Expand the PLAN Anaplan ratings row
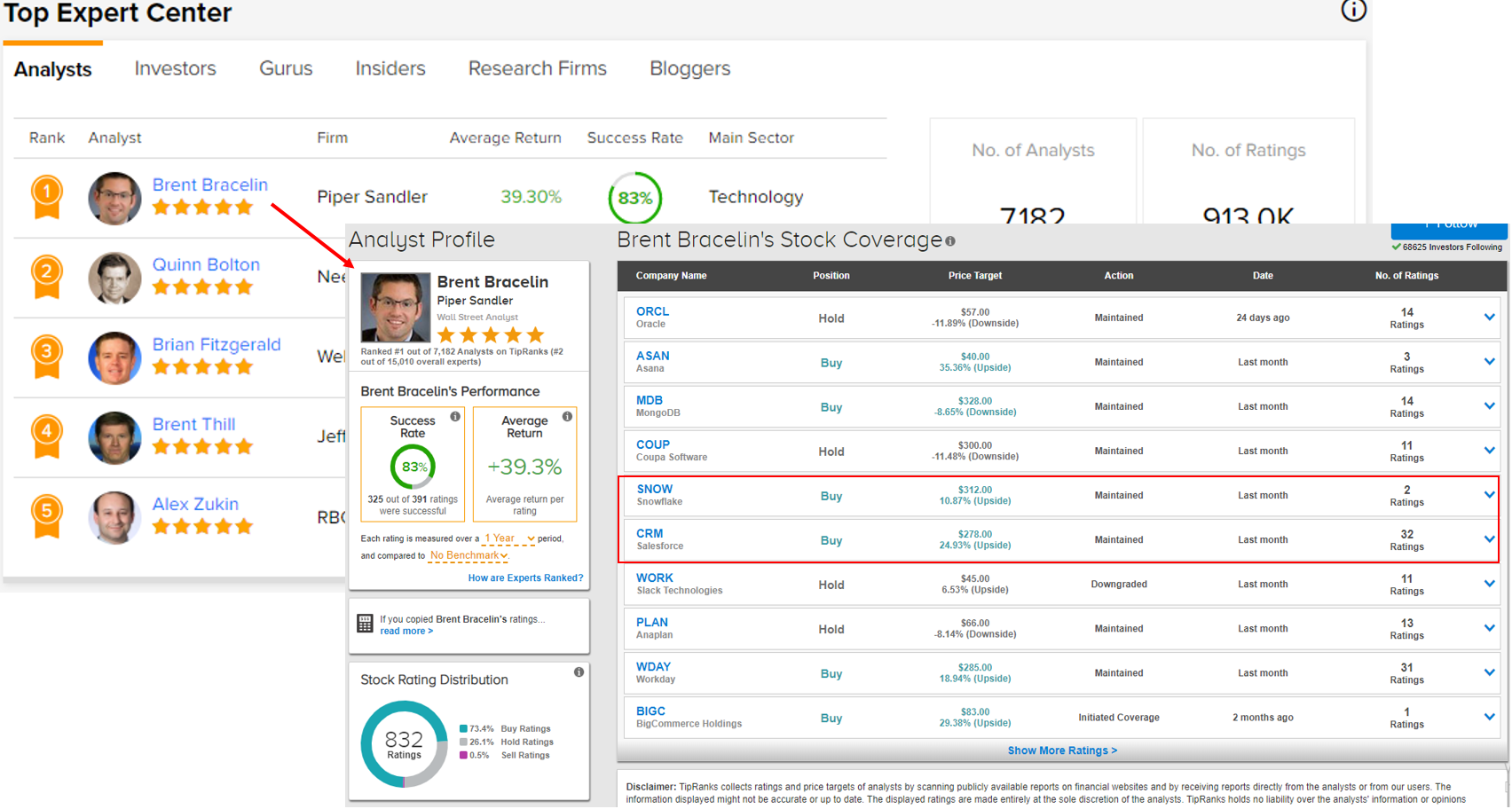 (x=1490, y=627)
